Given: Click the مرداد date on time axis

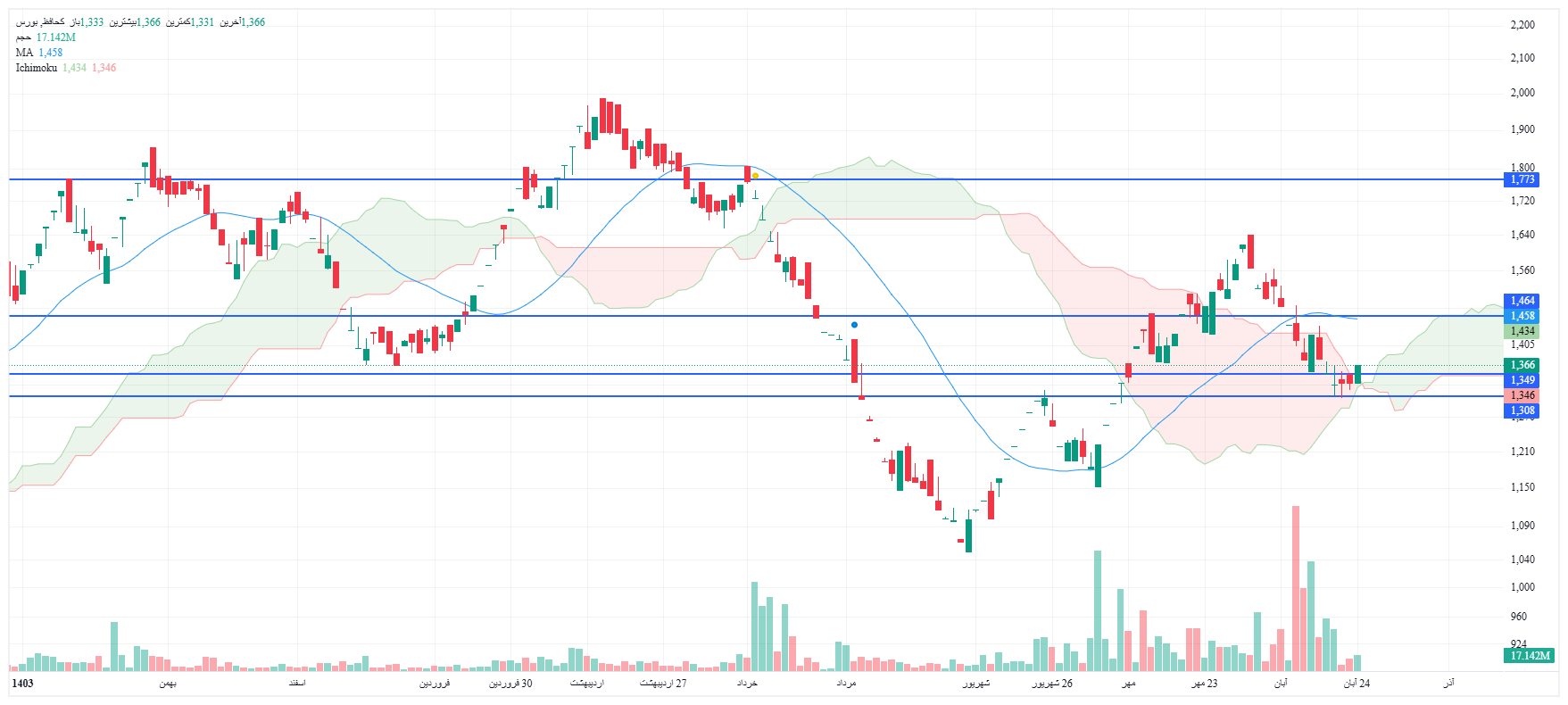Looking at the screenshot, I should [846, 684].
